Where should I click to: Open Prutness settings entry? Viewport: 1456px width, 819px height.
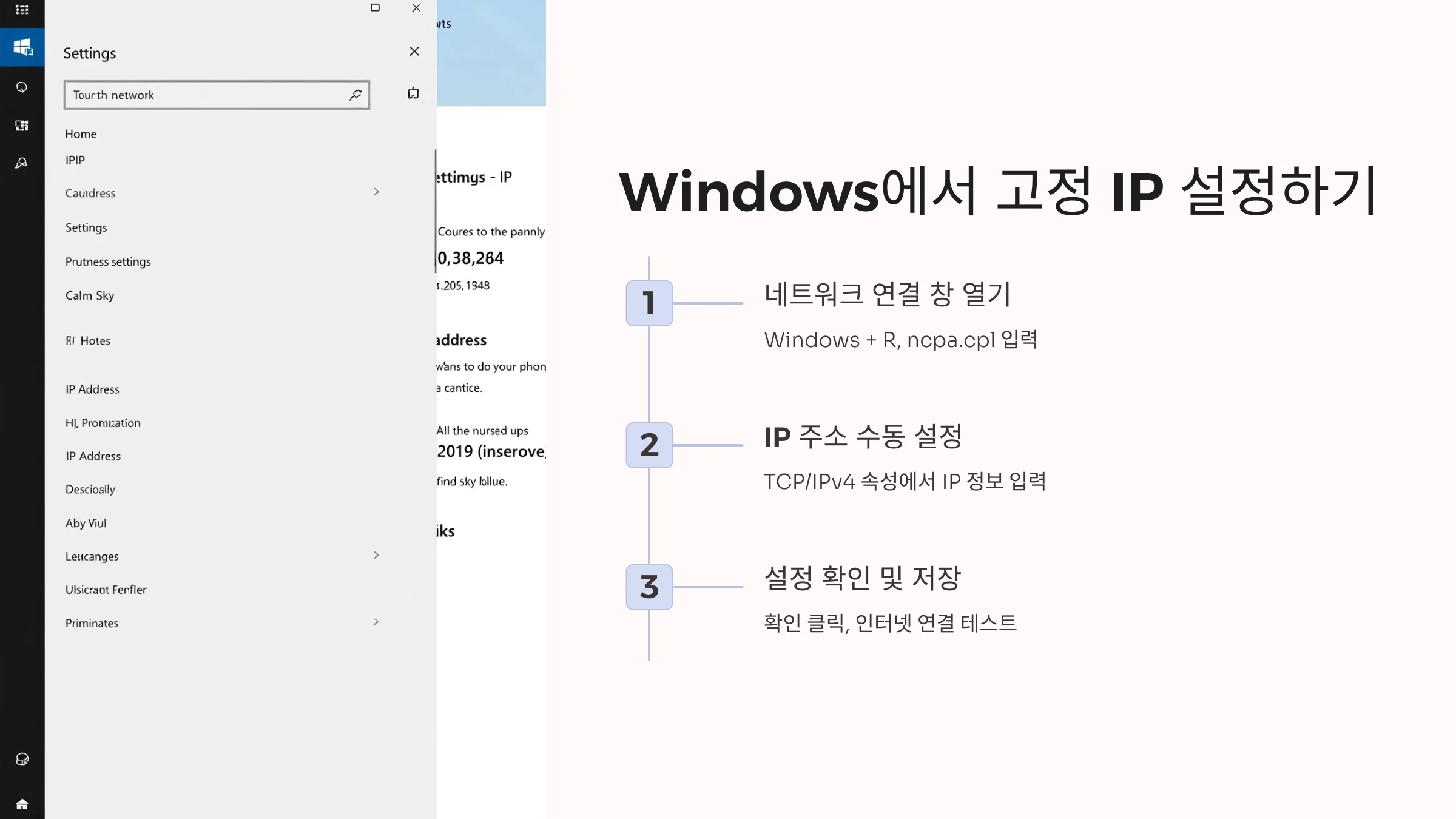pyautogui.click(x=108, y=261)
